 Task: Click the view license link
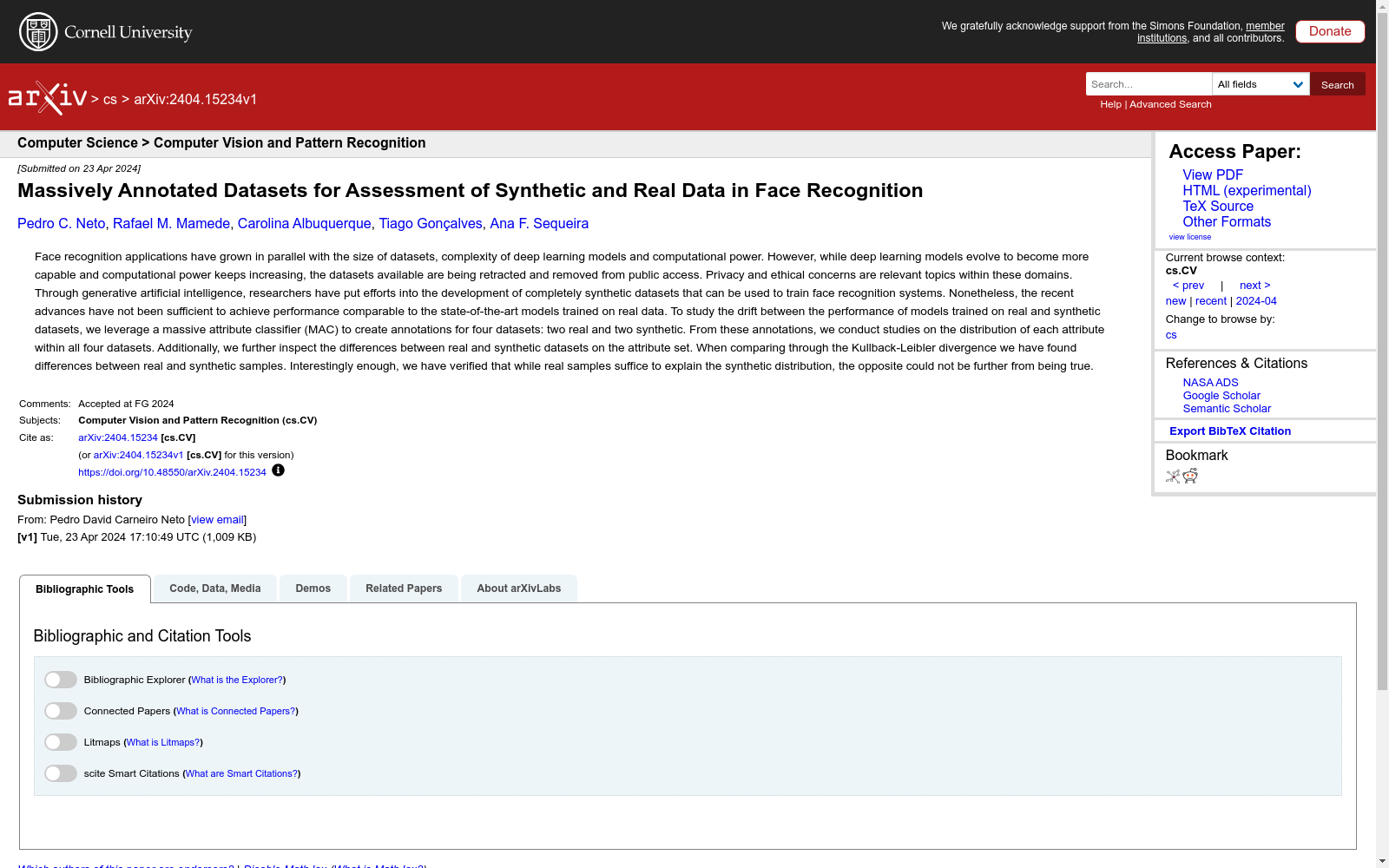pos(1189,237)
